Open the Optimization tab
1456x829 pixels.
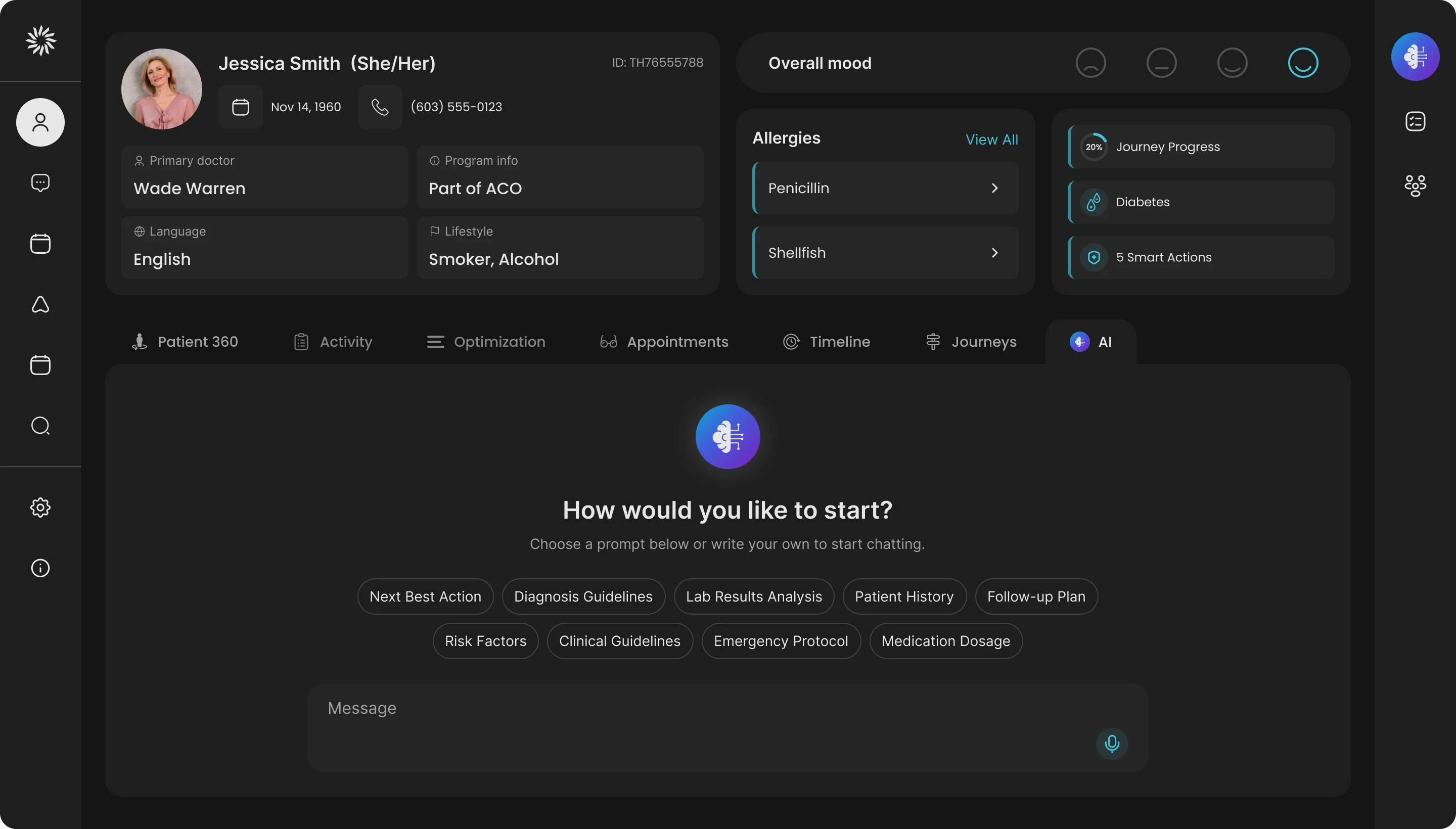tap(486, 342)
